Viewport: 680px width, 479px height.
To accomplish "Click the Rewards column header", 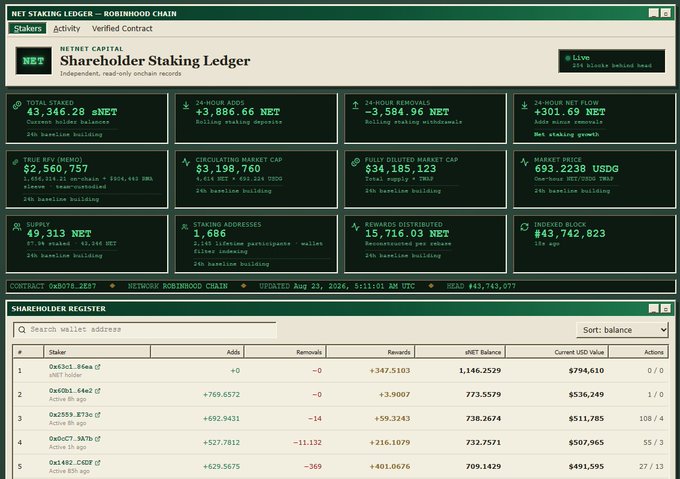I will click(x=370, y=352).
